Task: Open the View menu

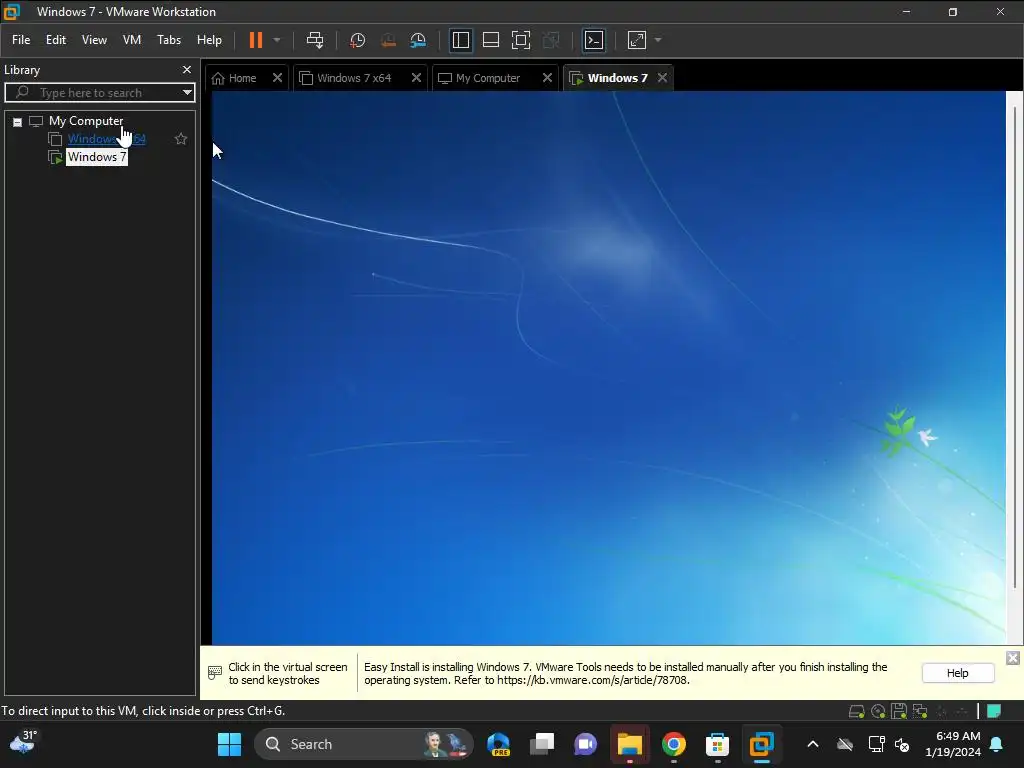Action: point(94,40)
